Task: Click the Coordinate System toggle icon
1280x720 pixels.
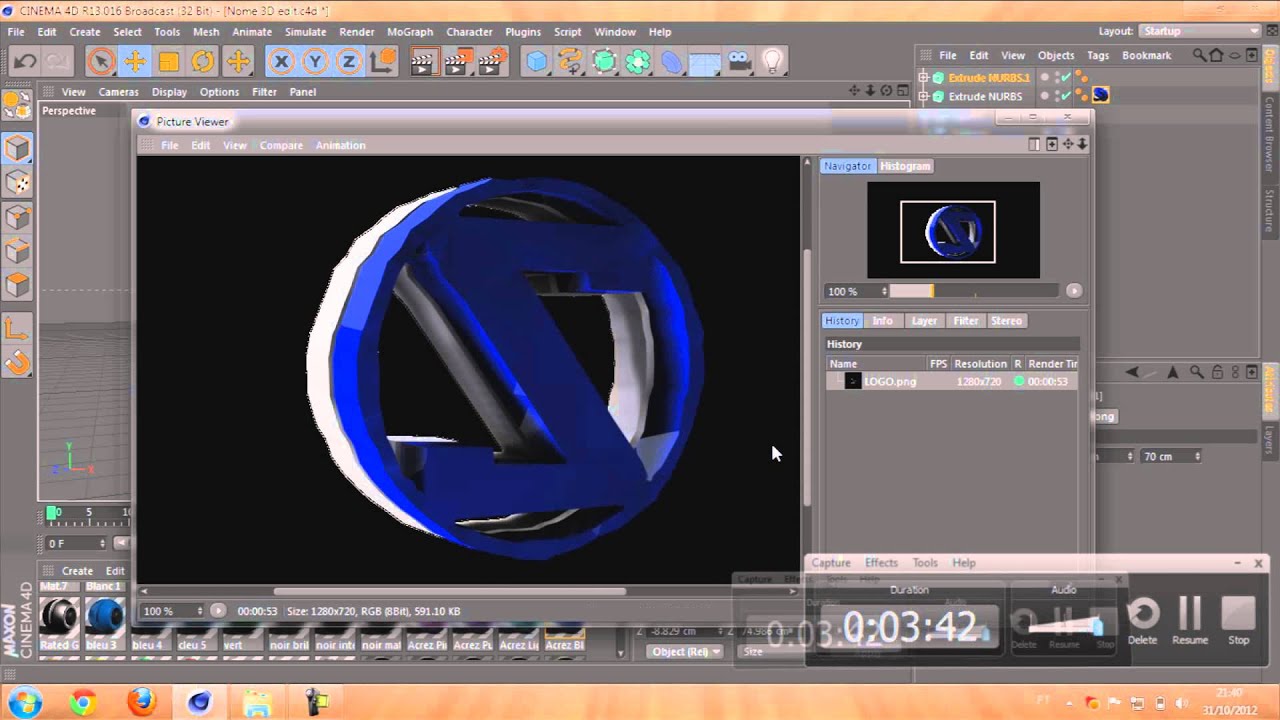Action: (383, 62)
